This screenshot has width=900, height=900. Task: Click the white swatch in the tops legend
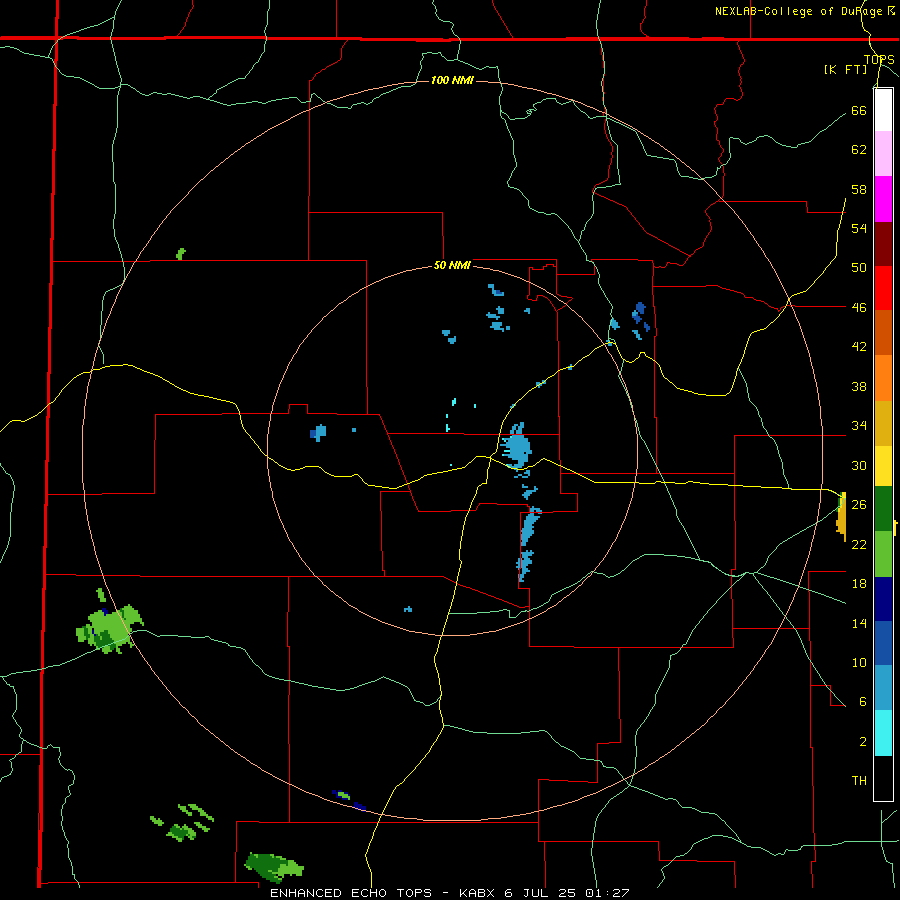pyautogui.click(x=883, y=110)
